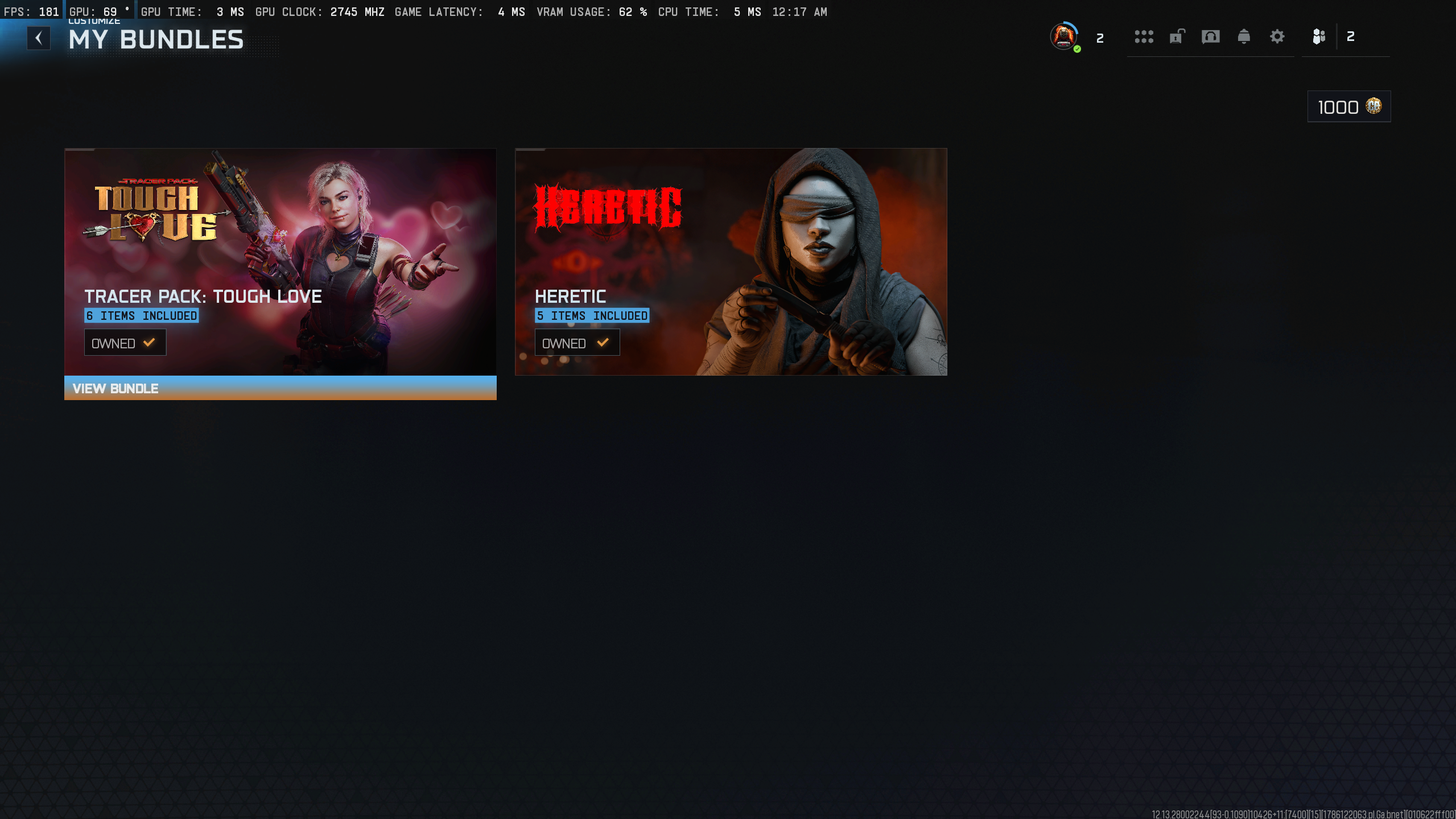Open the player profile avatar
Viewport: 1456px width, 819px height.
1063,37
